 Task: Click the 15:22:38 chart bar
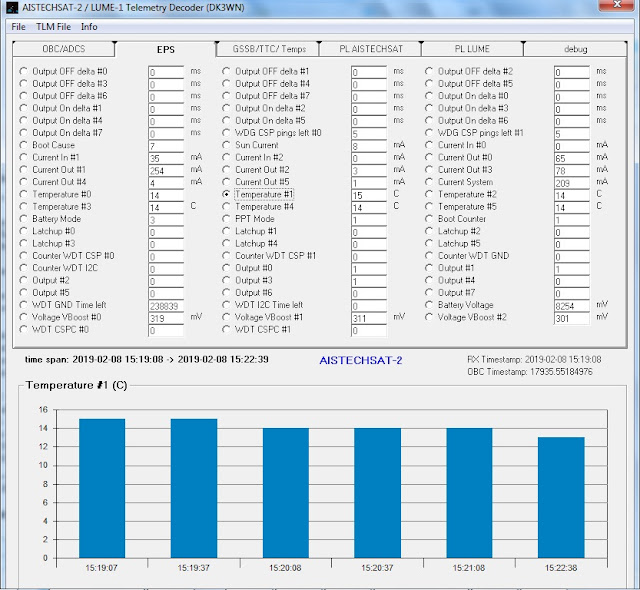coord(561,497)
